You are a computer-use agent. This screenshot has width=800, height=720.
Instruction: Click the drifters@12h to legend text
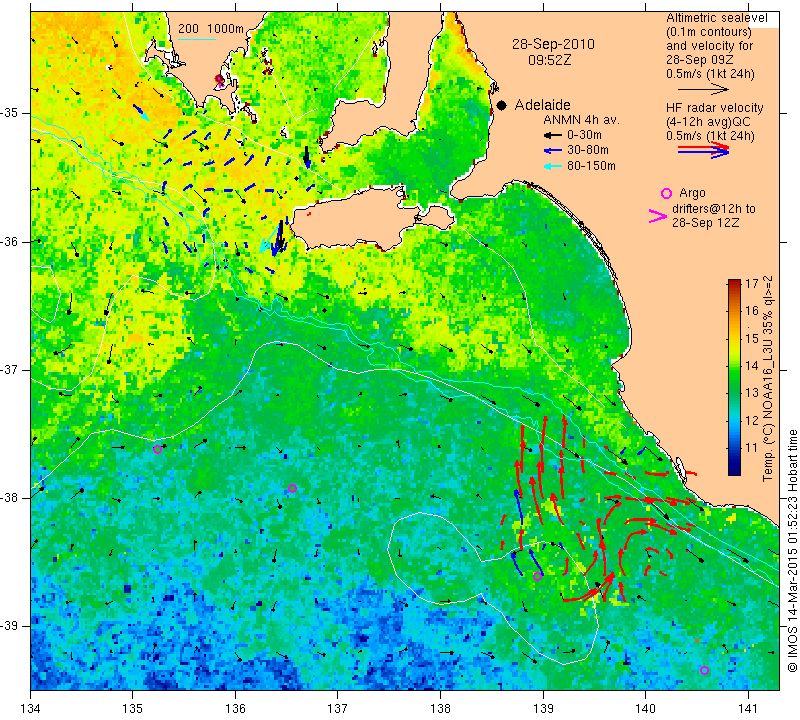714,209
